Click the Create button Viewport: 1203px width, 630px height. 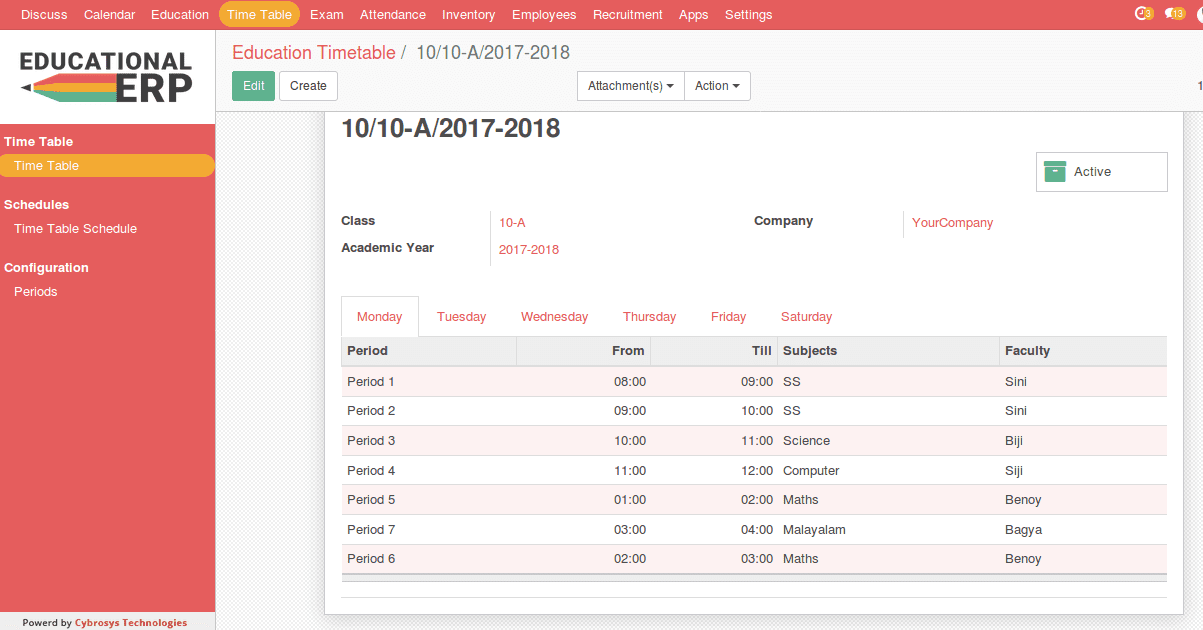tap(308, 86)
